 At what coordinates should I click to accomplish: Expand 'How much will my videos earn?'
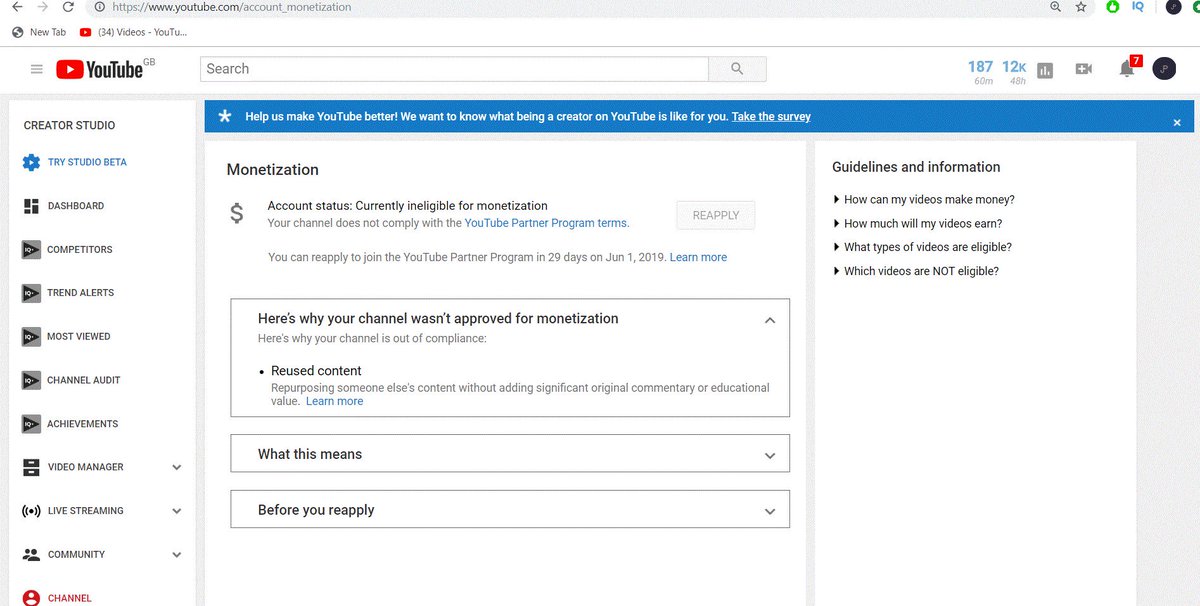point(917,224)
